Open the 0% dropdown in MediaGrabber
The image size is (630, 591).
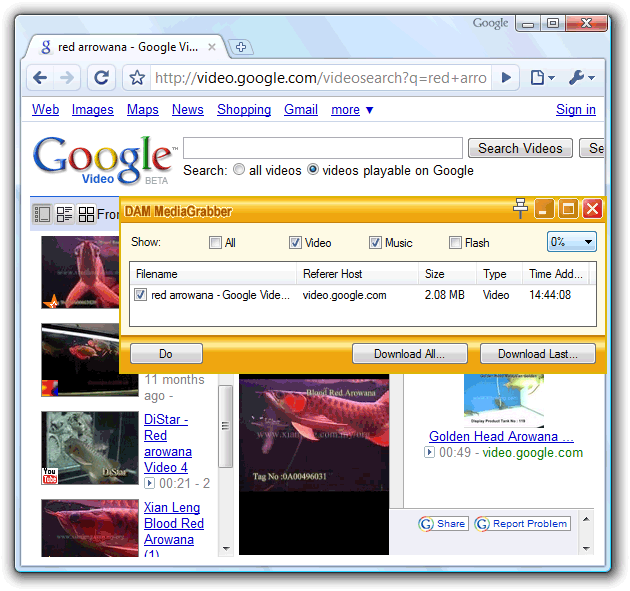(572, 242)
